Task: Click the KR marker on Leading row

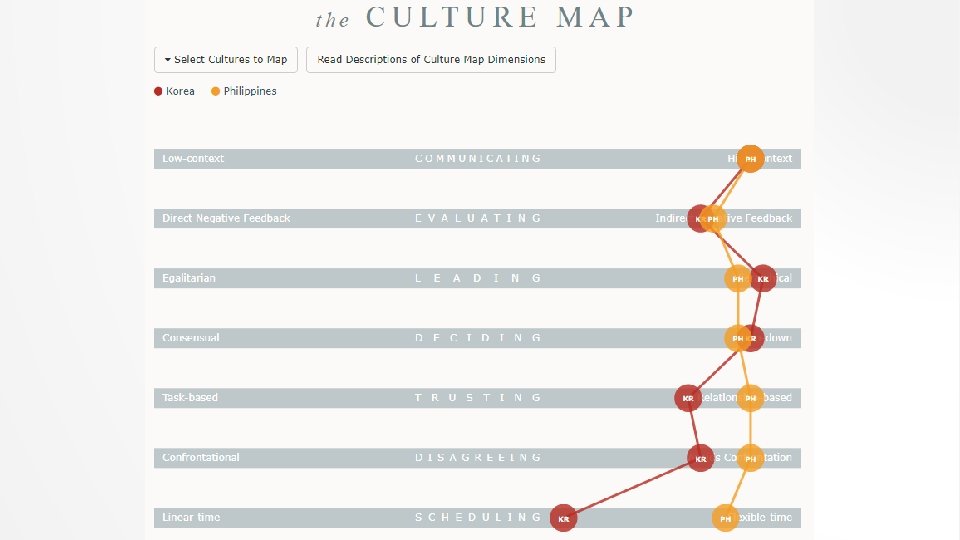Action: coord(763,279)
